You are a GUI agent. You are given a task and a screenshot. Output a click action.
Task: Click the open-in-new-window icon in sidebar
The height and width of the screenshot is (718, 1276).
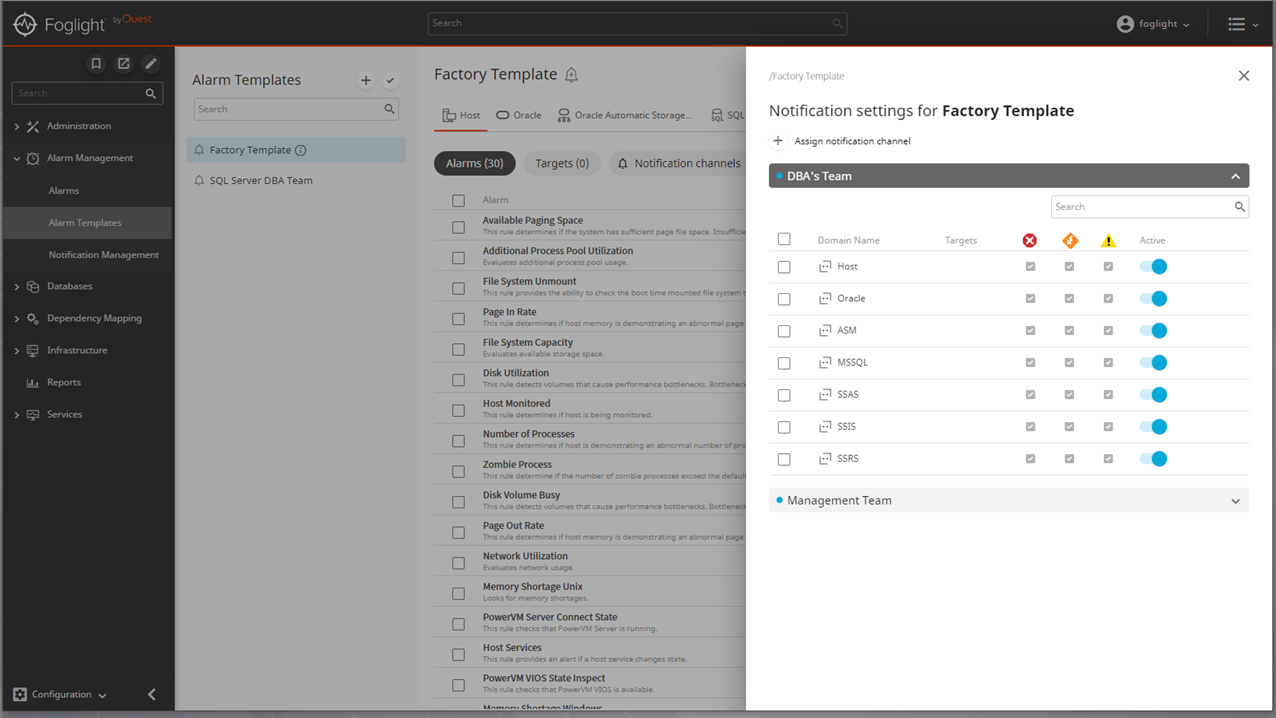123,64
